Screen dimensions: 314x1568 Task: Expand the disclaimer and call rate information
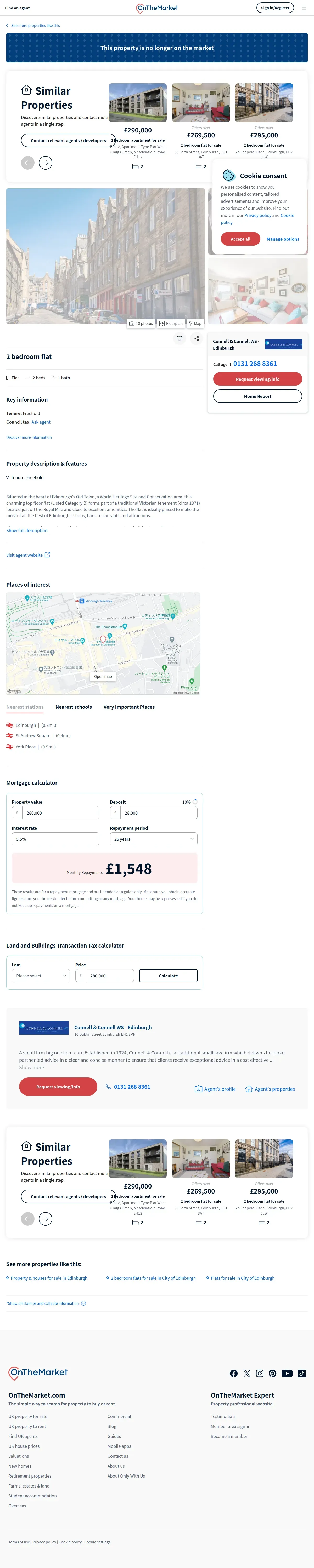[x=46, y=1303]
